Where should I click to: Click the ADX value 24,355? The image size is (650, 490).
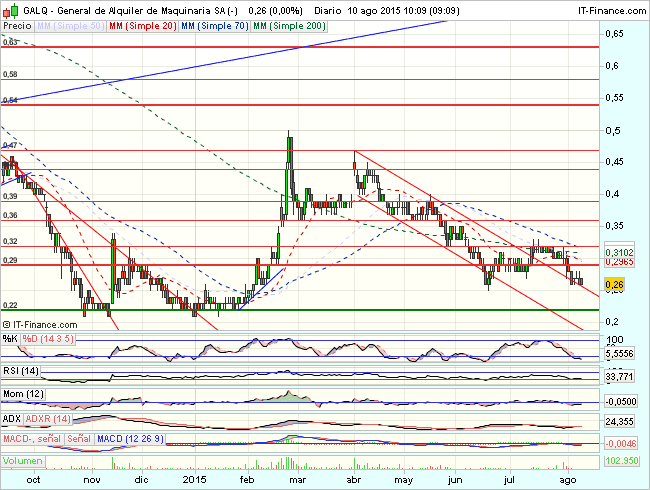(619, 422)
